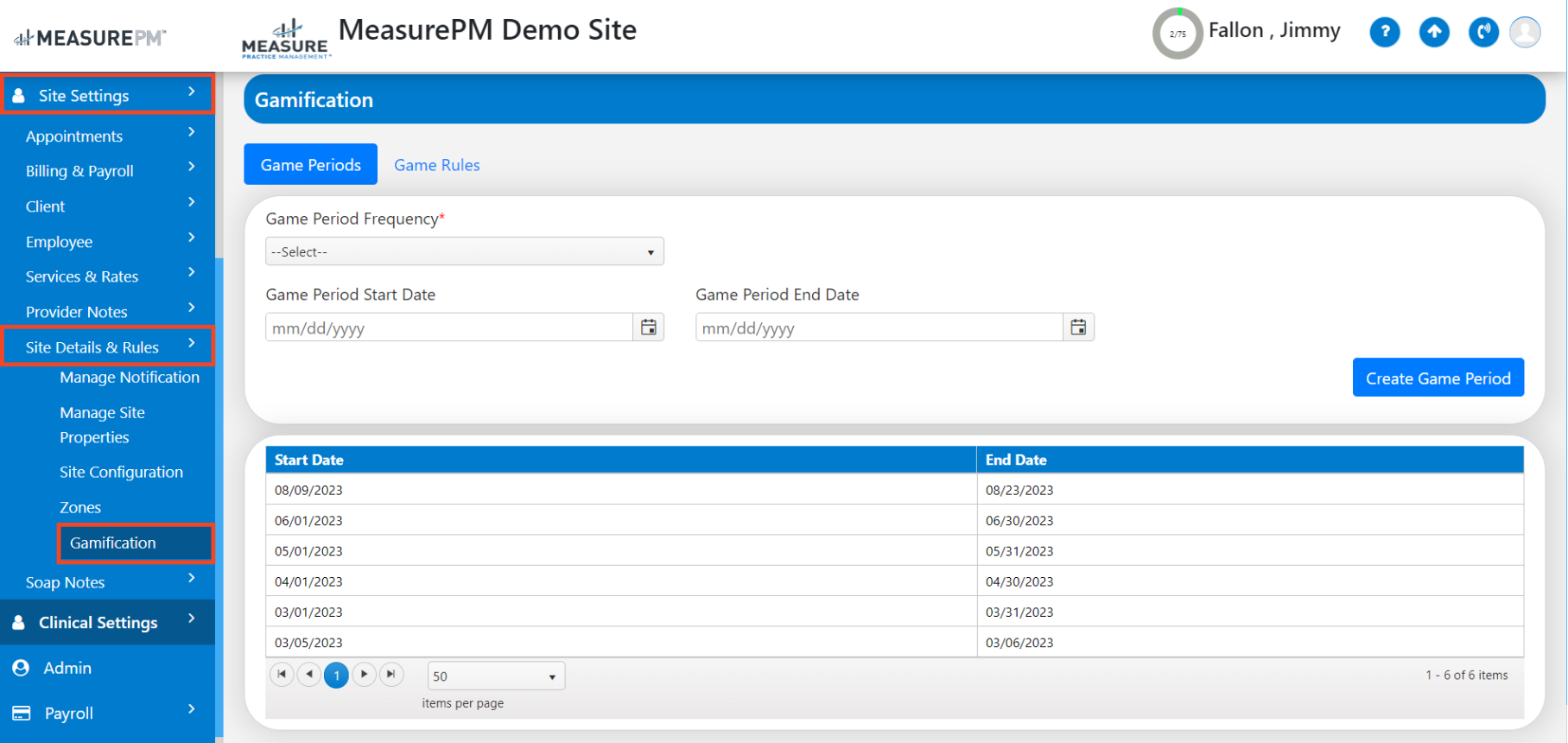1568x743 pixels.
Task: Expand the Soap Notes submenu
Action: [x=192, y=578]
